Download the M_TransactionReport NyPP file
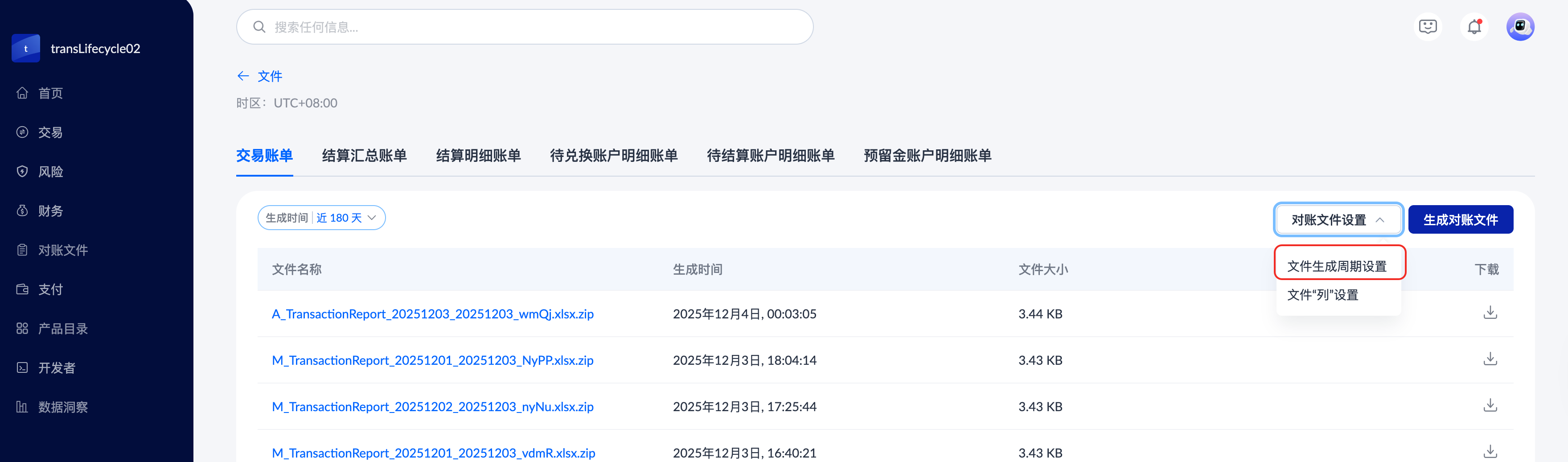 pos(1490,359)
